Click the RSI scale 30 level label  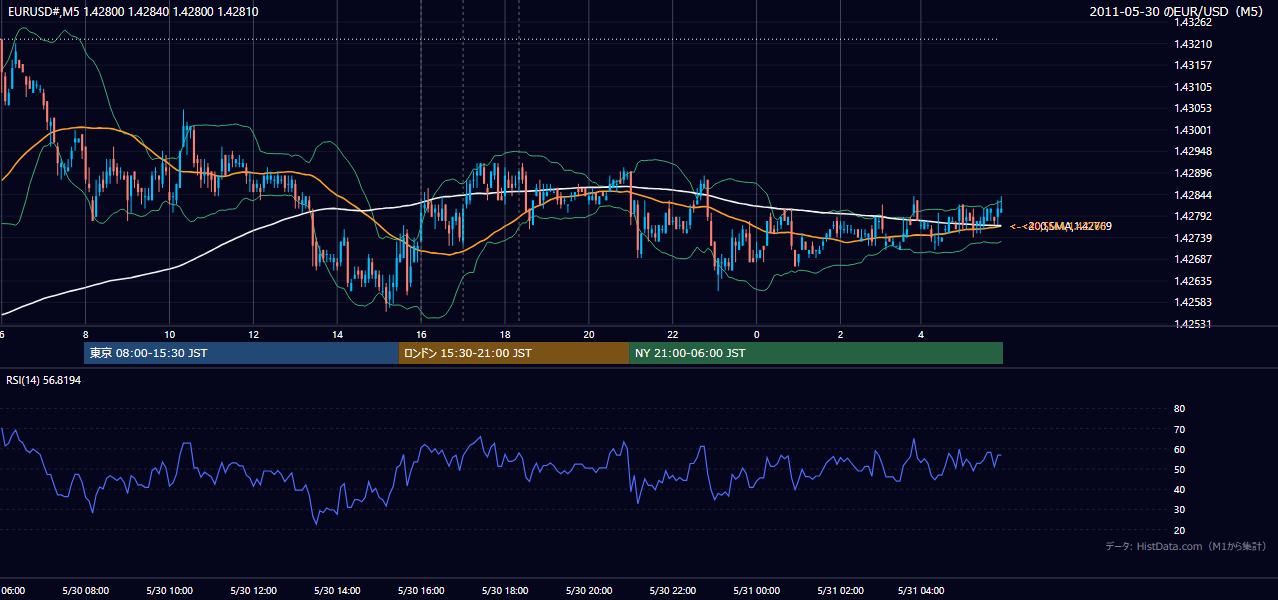click(1179, 510)
